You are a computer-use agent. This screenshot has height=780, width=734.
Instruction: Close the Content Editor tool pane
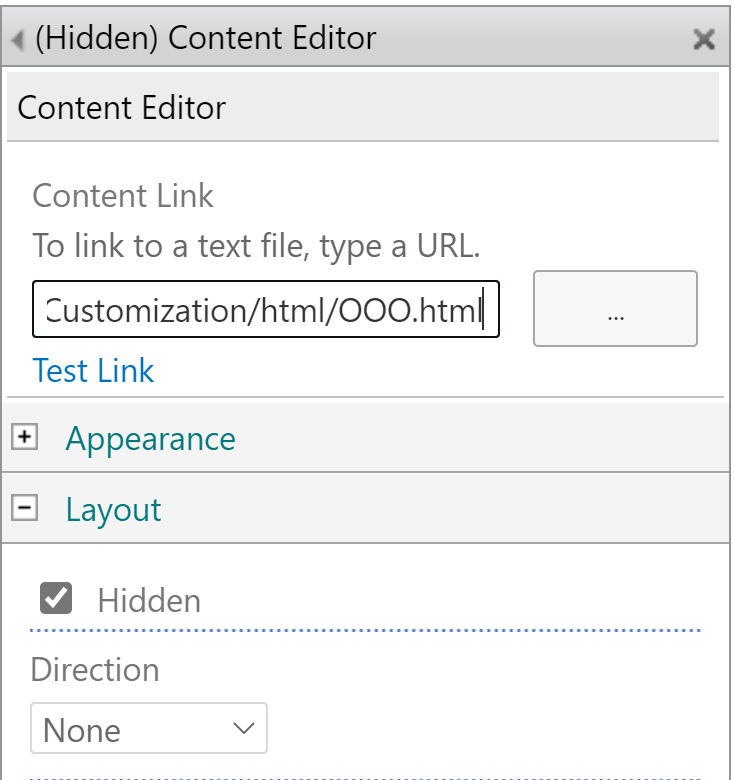(703, 40)
